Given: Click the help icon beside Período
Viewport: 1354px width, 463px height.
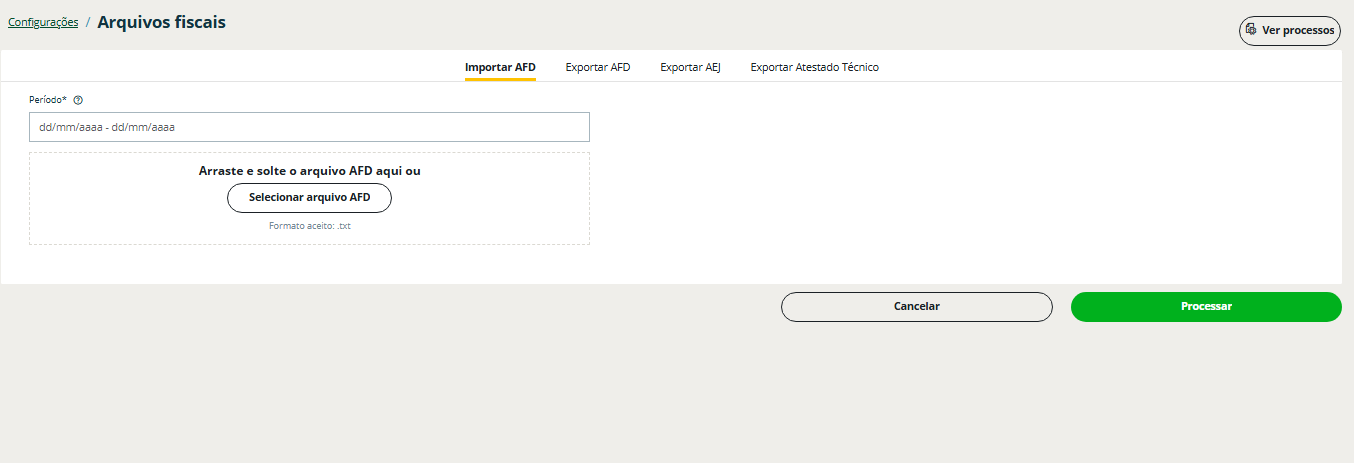Looking at the screenshot, I should click(78, 100).
